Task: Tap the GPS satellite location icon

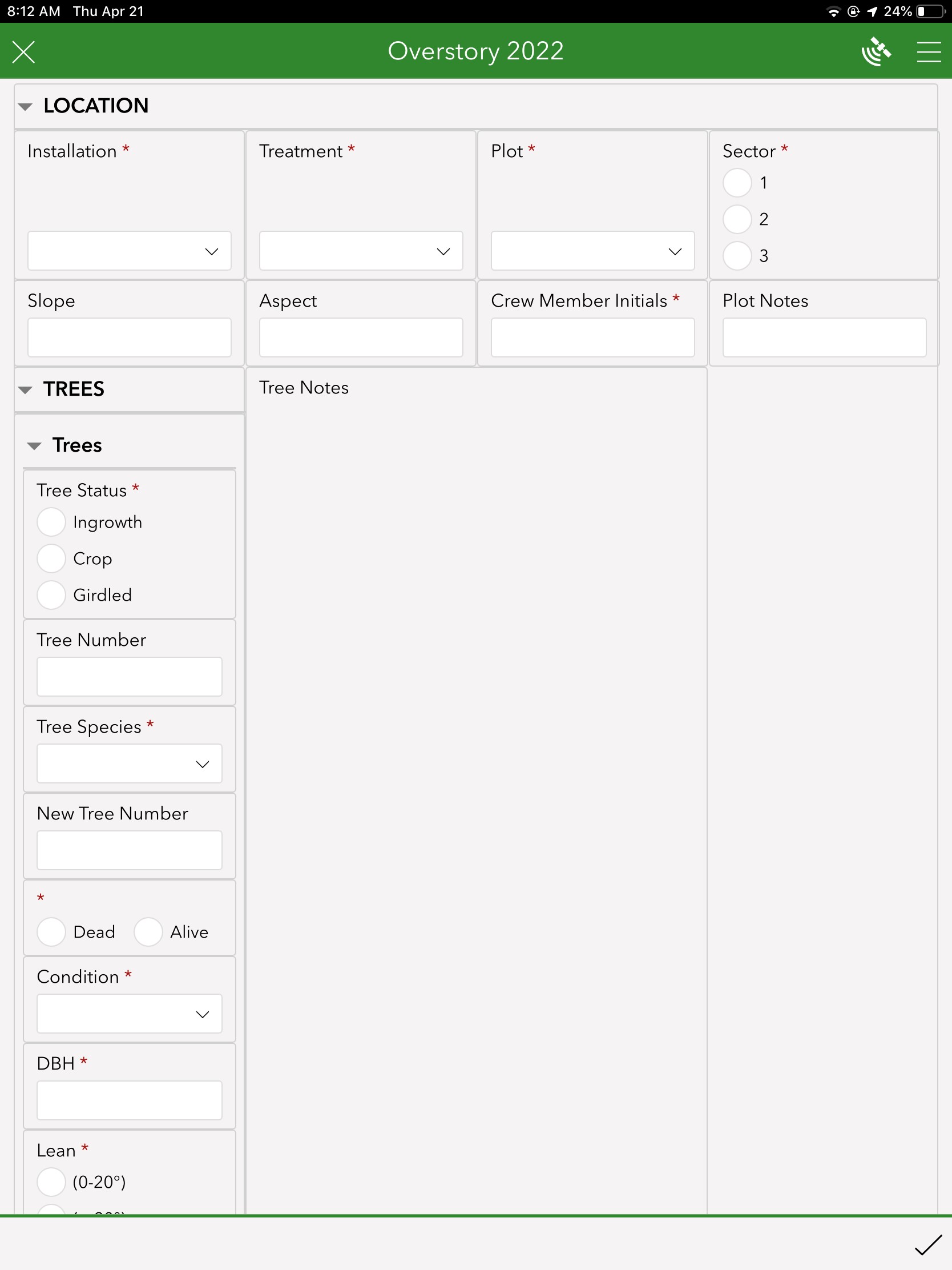Action: pyautogui.click(x=877, y=50)
